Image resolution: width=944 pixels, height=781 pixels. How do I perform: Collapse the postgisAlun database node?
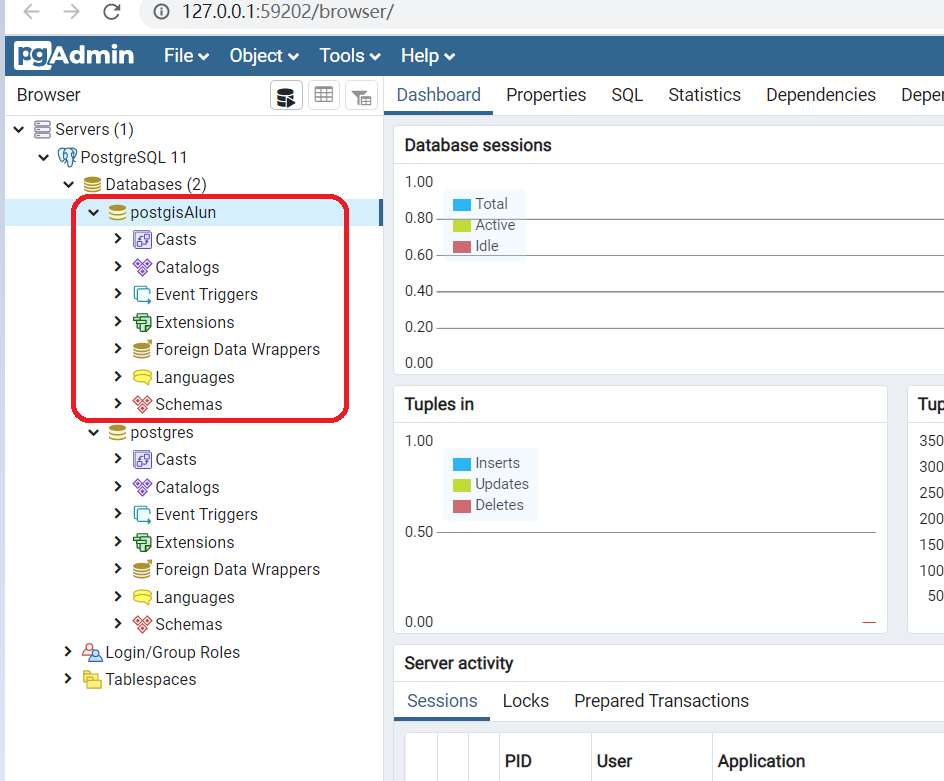click(x=93, y=213)
